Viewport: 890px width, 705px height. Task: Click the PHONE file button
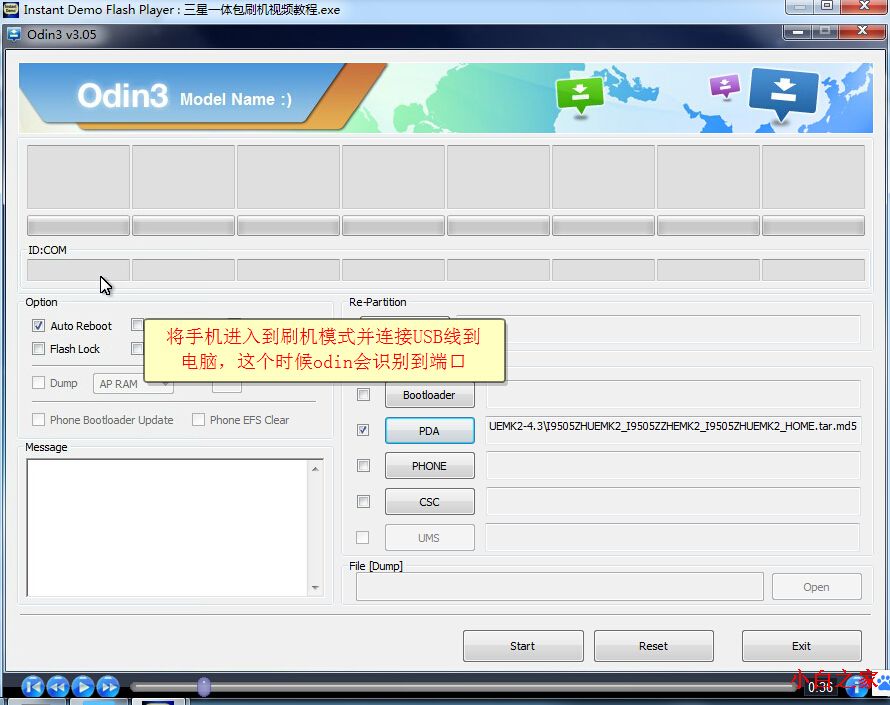coord(430,466)
